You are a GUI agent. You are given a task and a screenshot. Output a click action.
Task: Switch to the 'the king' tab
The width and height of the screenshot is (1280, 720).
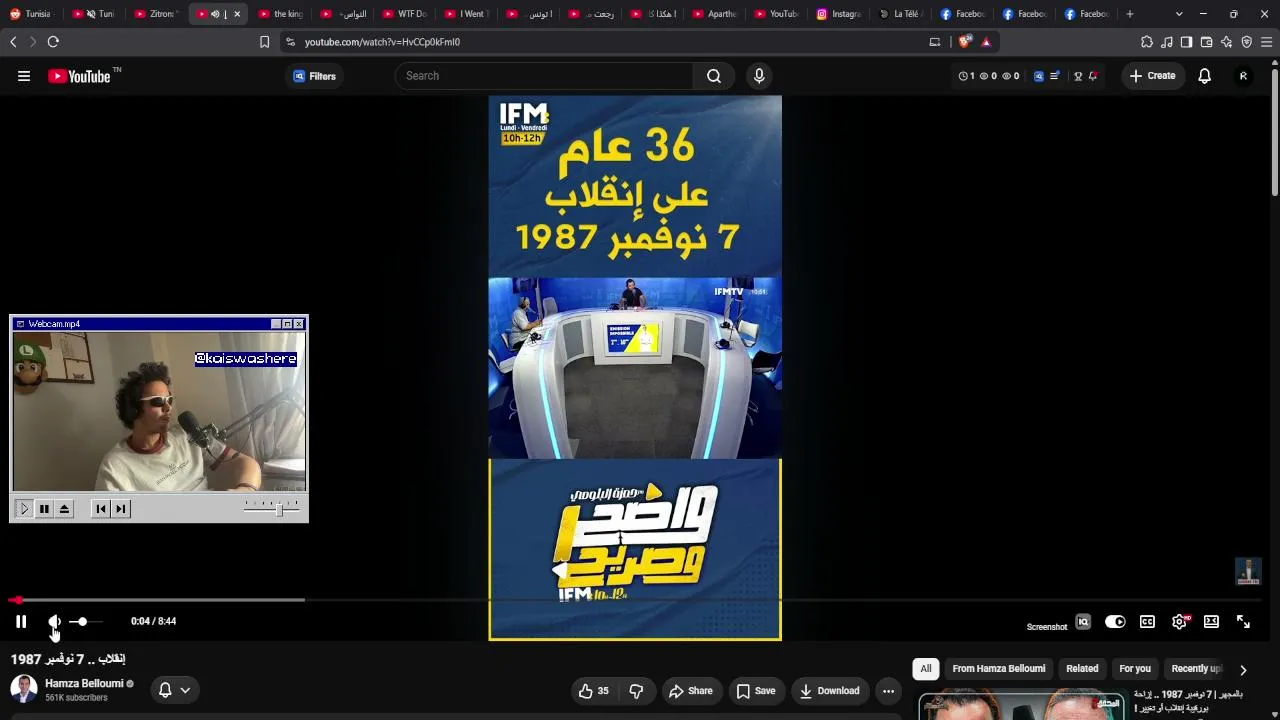pos(280,14)
